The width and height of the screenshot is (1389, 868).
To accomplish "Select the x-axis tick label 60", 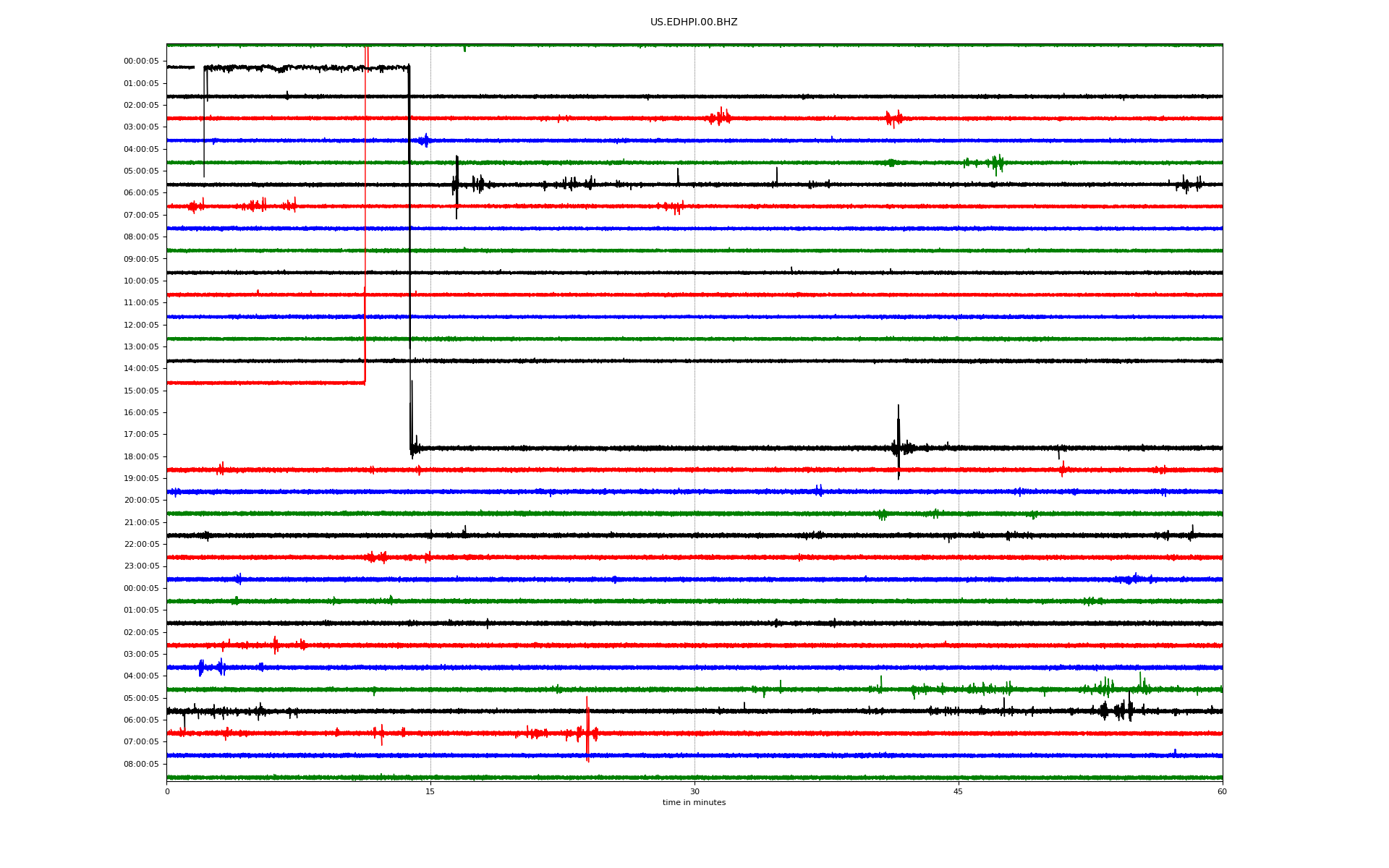I will coord(1222,791).
